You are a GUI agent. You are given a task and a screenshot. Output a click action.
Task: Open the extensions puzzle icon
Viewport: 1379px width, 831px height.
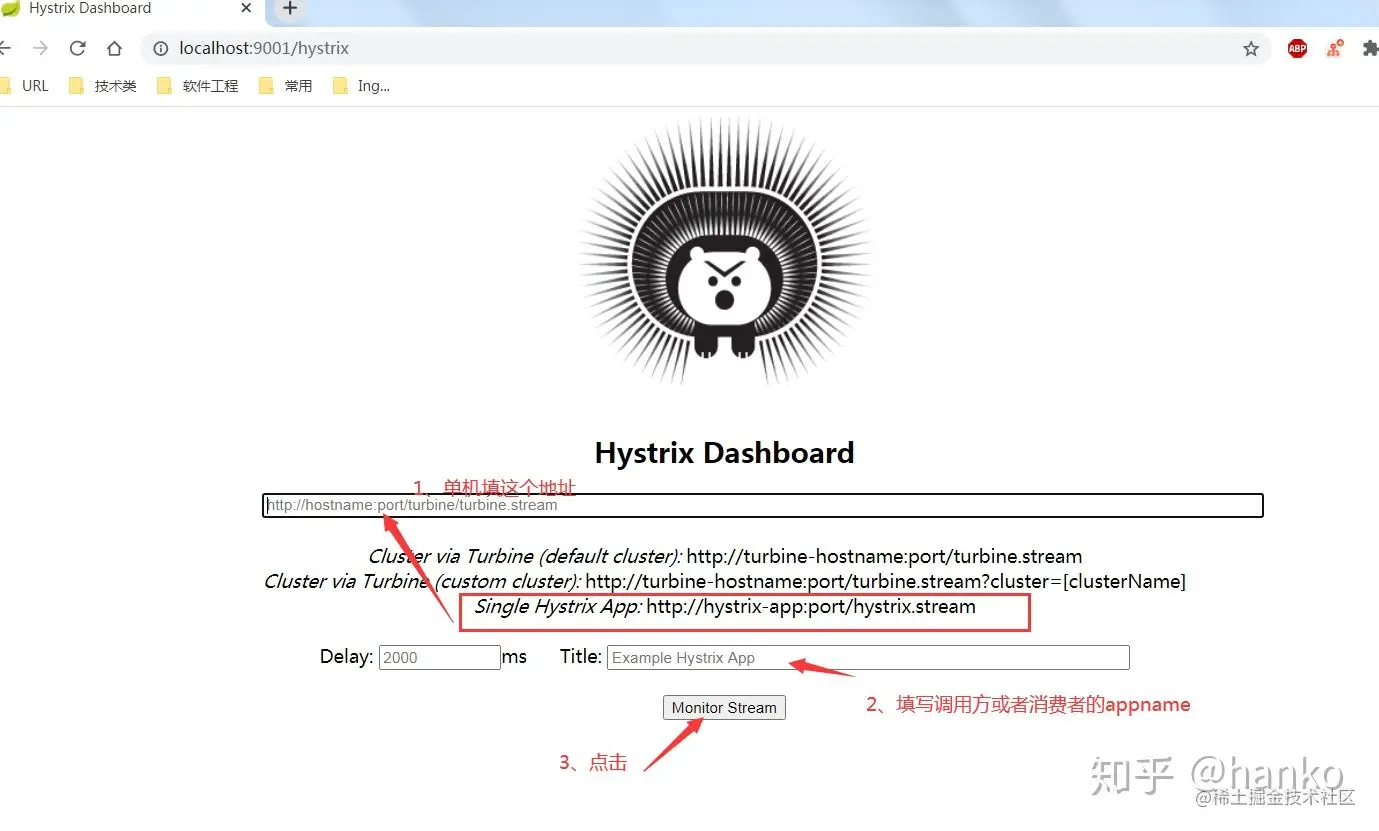[1370, 48]
